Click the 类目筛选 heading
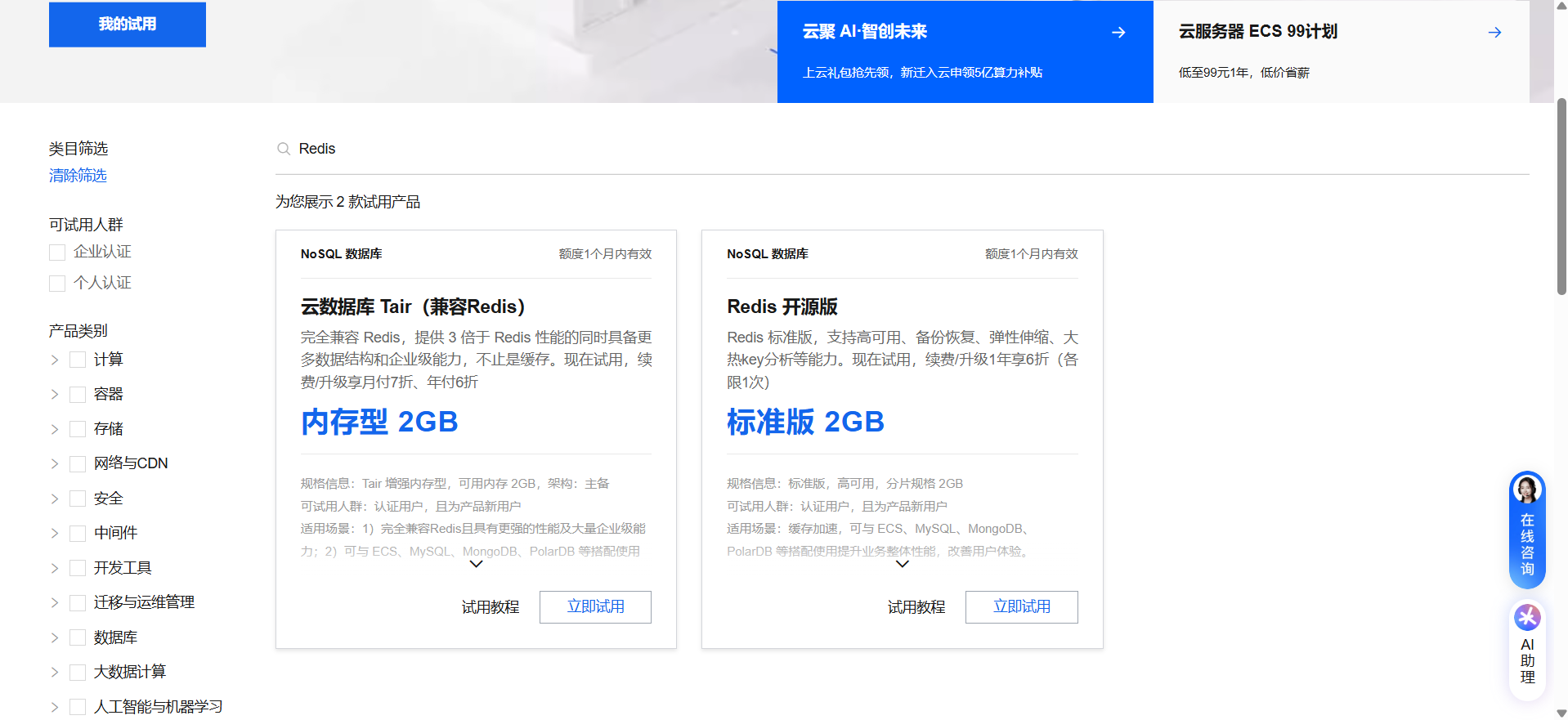This screenshot has width=1568, height=720. pyautogui.click(x=78, y=149)
